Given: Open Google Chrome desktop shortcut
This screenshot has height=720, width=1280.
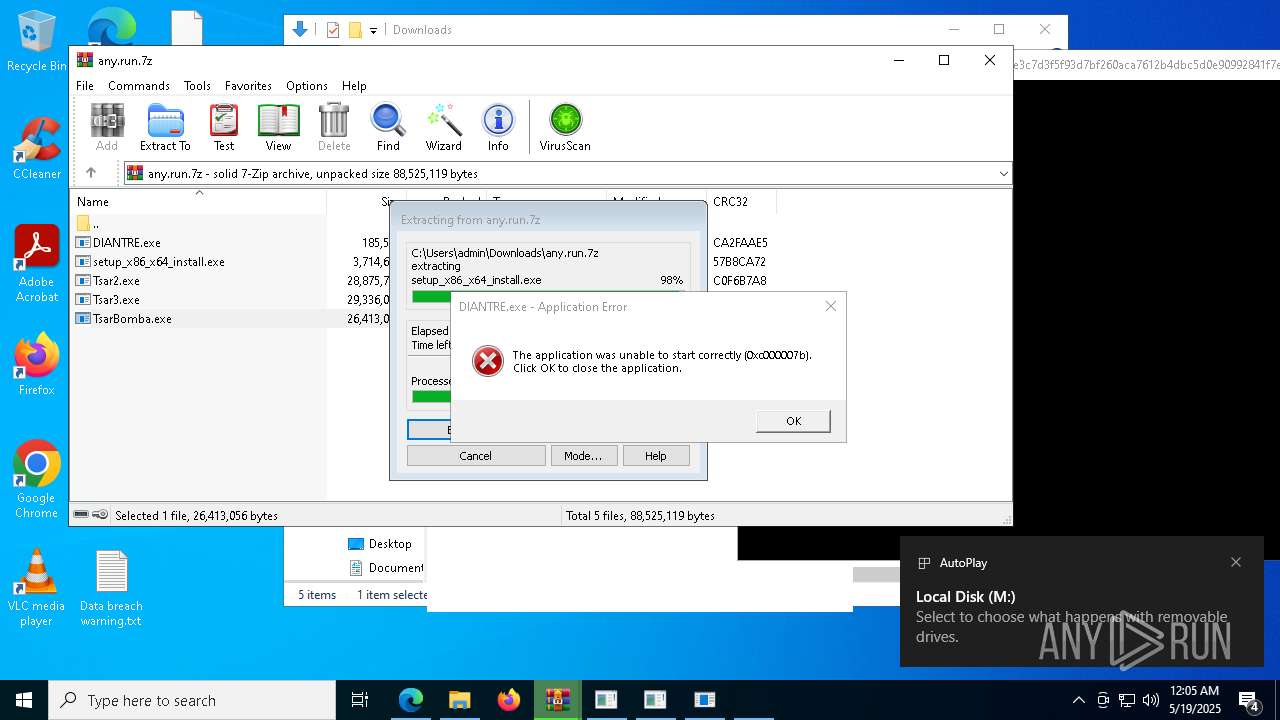Looking at the screenshot, I should (x=37, y=480).
